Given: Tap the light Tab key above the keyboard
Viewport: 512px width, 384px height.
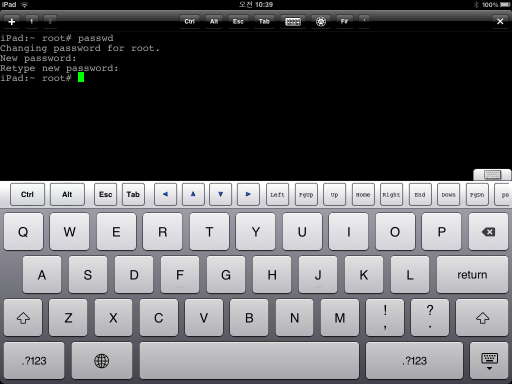Looking at the screenshot, I should point(133,194).
